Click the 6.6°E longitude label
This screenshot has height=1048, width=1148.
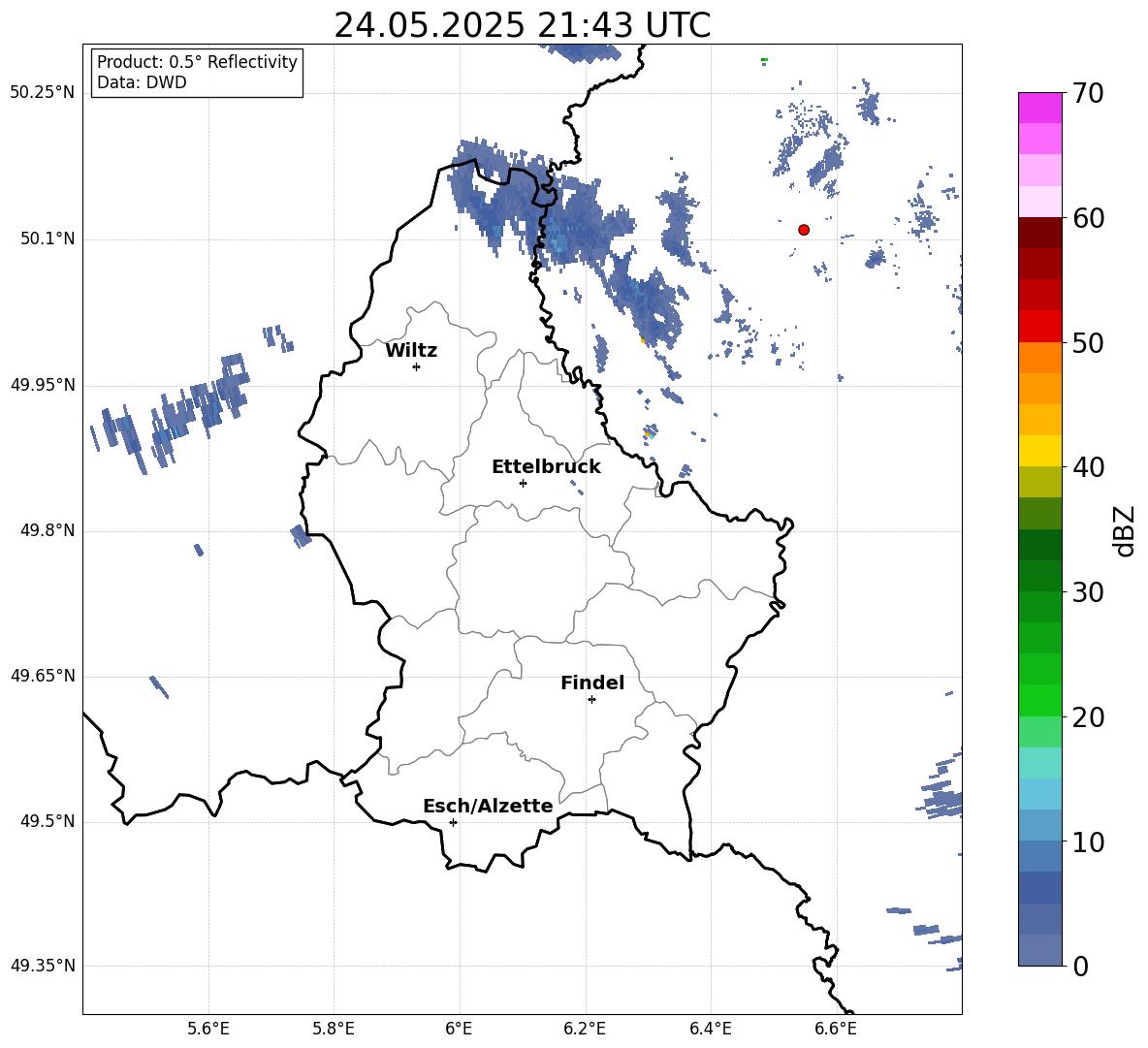836,1029
